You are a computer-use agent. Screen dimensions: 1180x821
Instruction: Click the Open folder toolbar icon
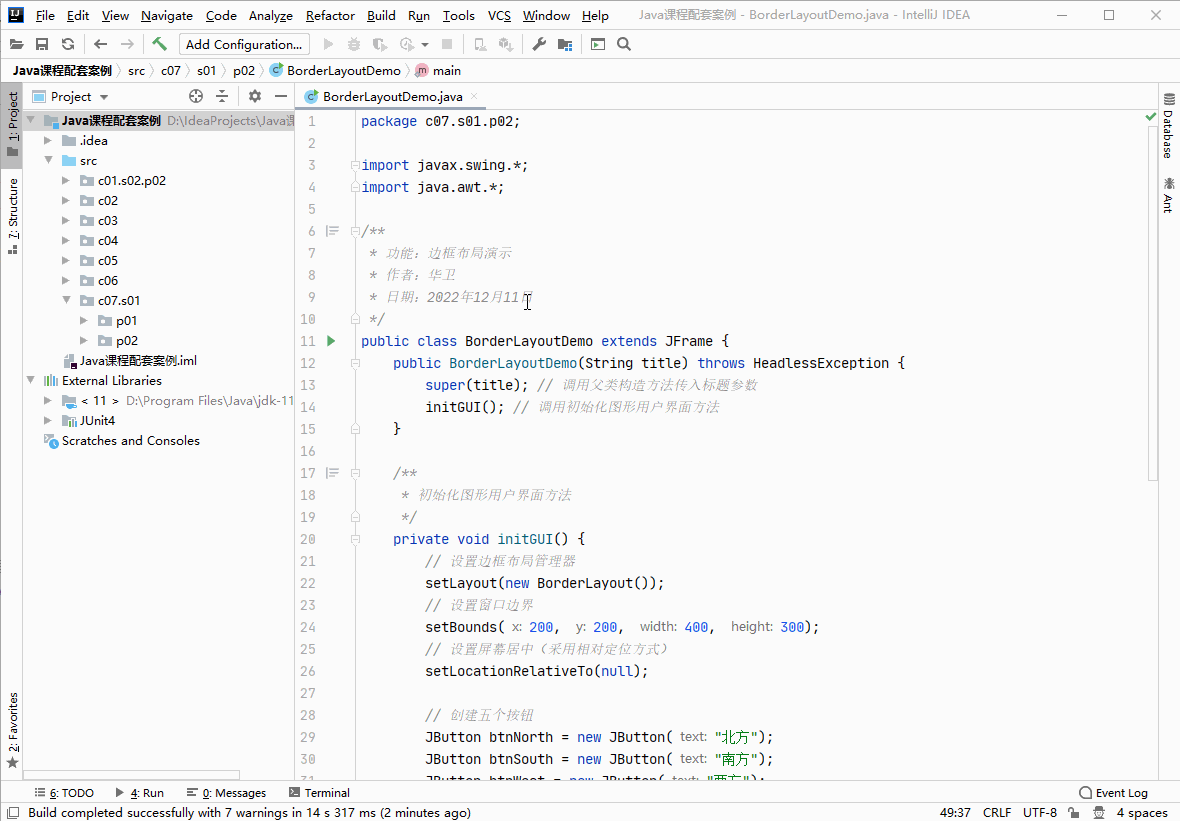(16, 44)
